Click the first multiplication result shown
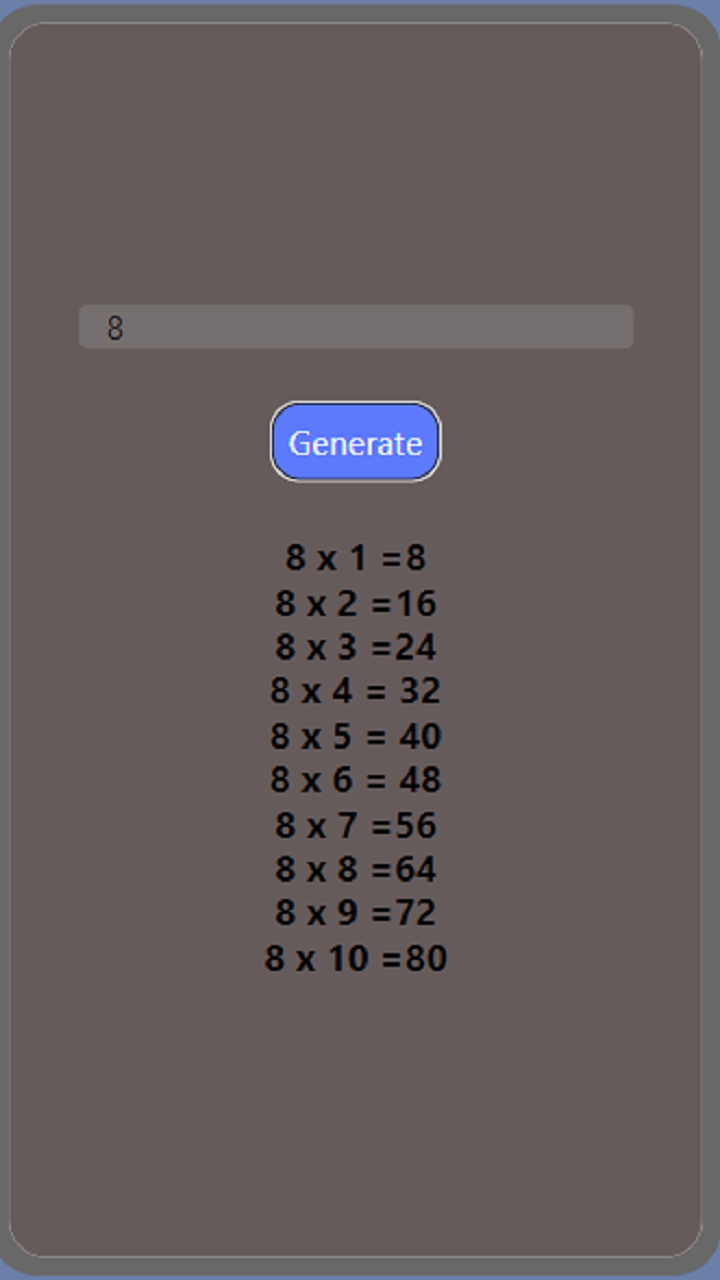Screen dimensions: 720x1280 point(355,559)
